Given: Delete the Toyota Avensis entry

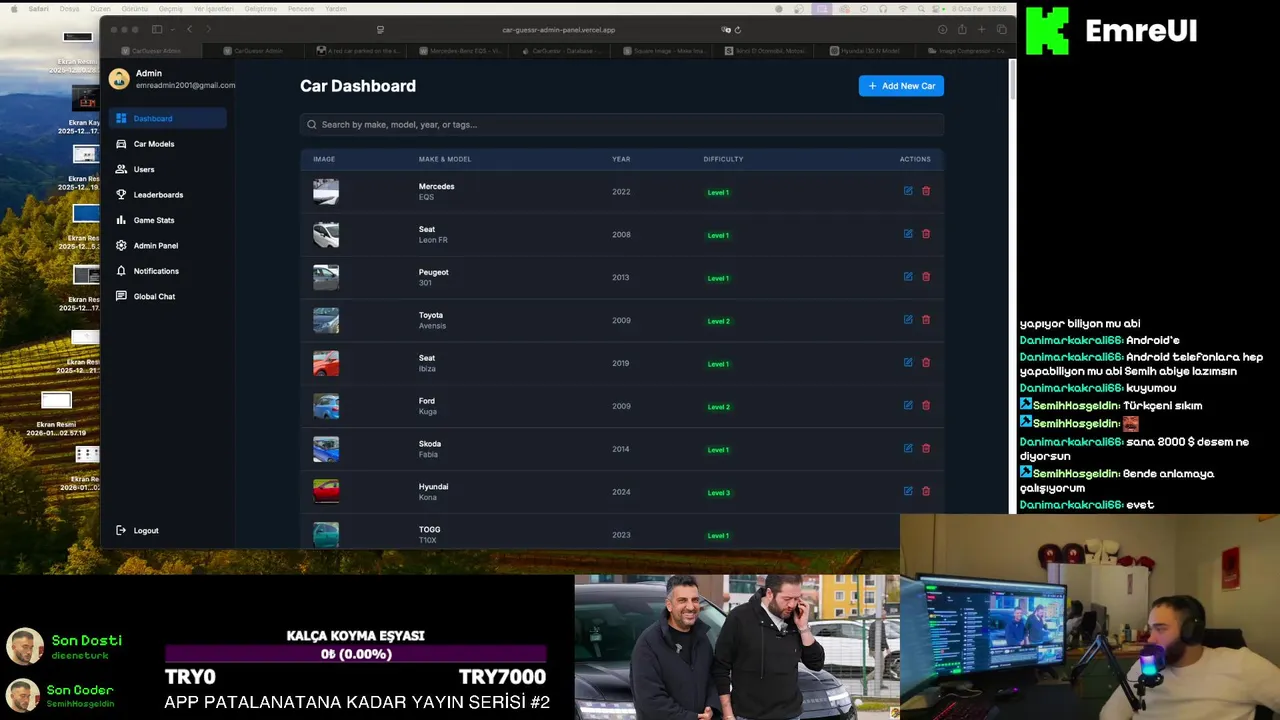Looking at the screenshot, I should 926,320.
